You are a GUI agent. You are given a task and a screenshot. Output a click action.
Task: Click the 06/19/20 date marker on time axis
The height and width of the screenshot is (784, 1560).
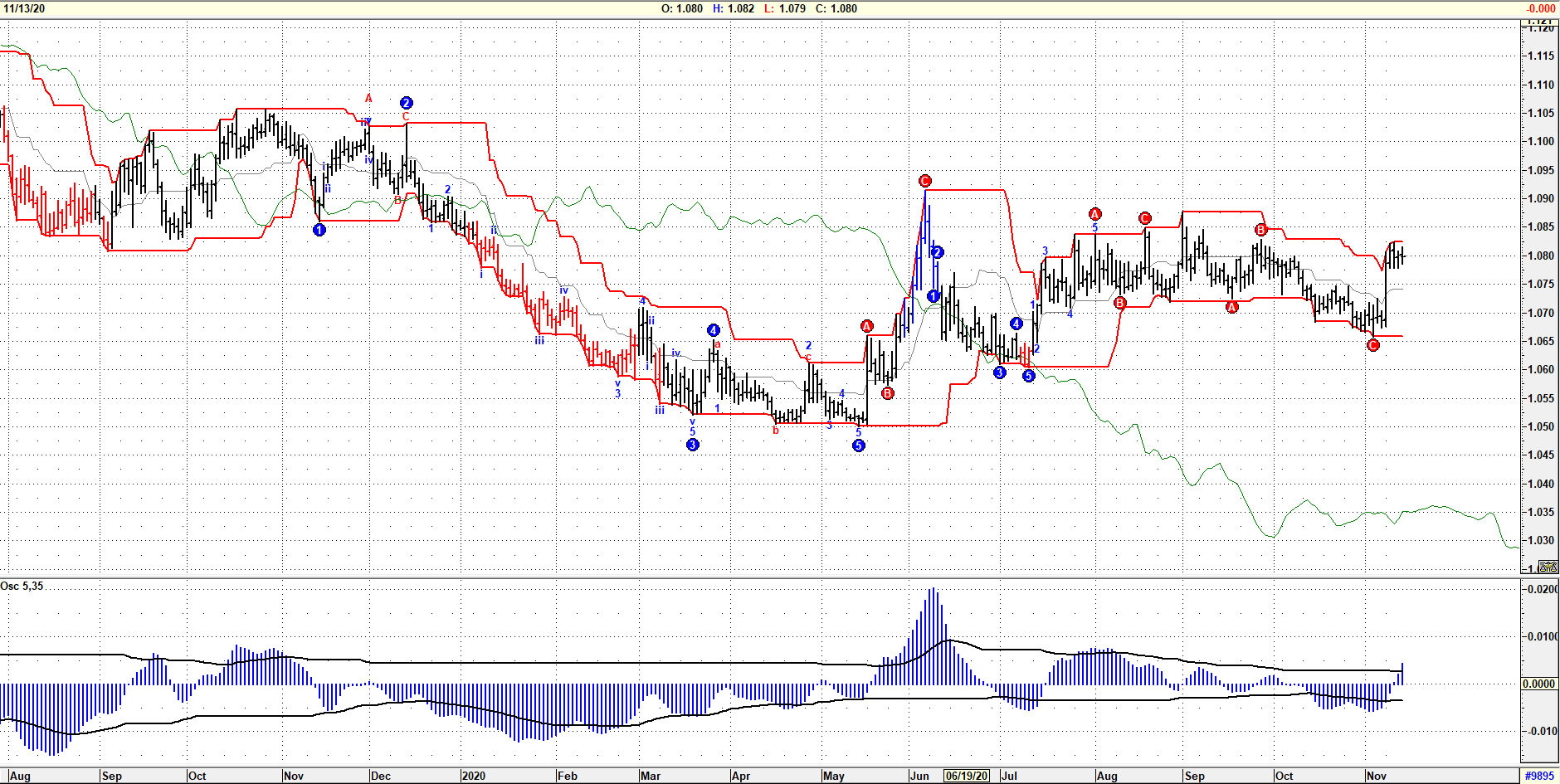click(x=967, y=776)
